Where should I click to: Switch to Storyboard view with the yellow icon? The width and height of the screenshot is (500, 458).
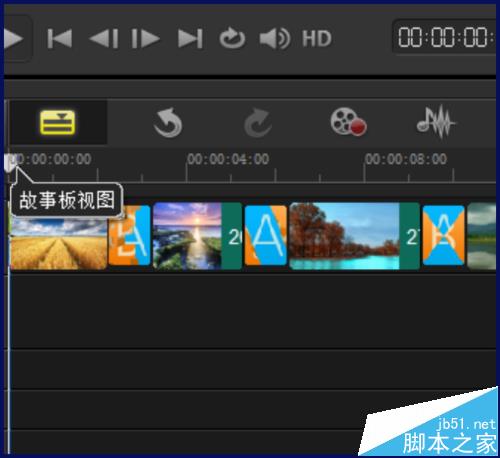coord(58,122)
